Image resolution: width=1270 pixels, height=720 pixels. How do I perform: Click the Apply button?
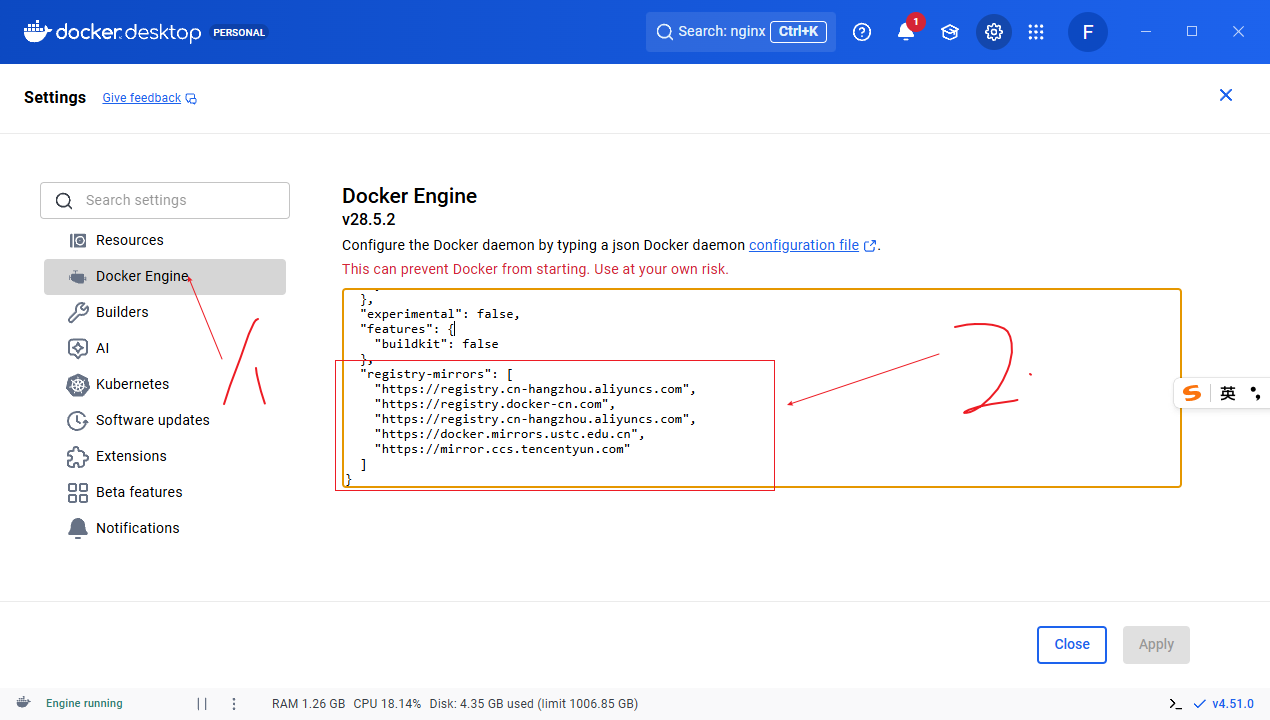[x=1156, y=644]
